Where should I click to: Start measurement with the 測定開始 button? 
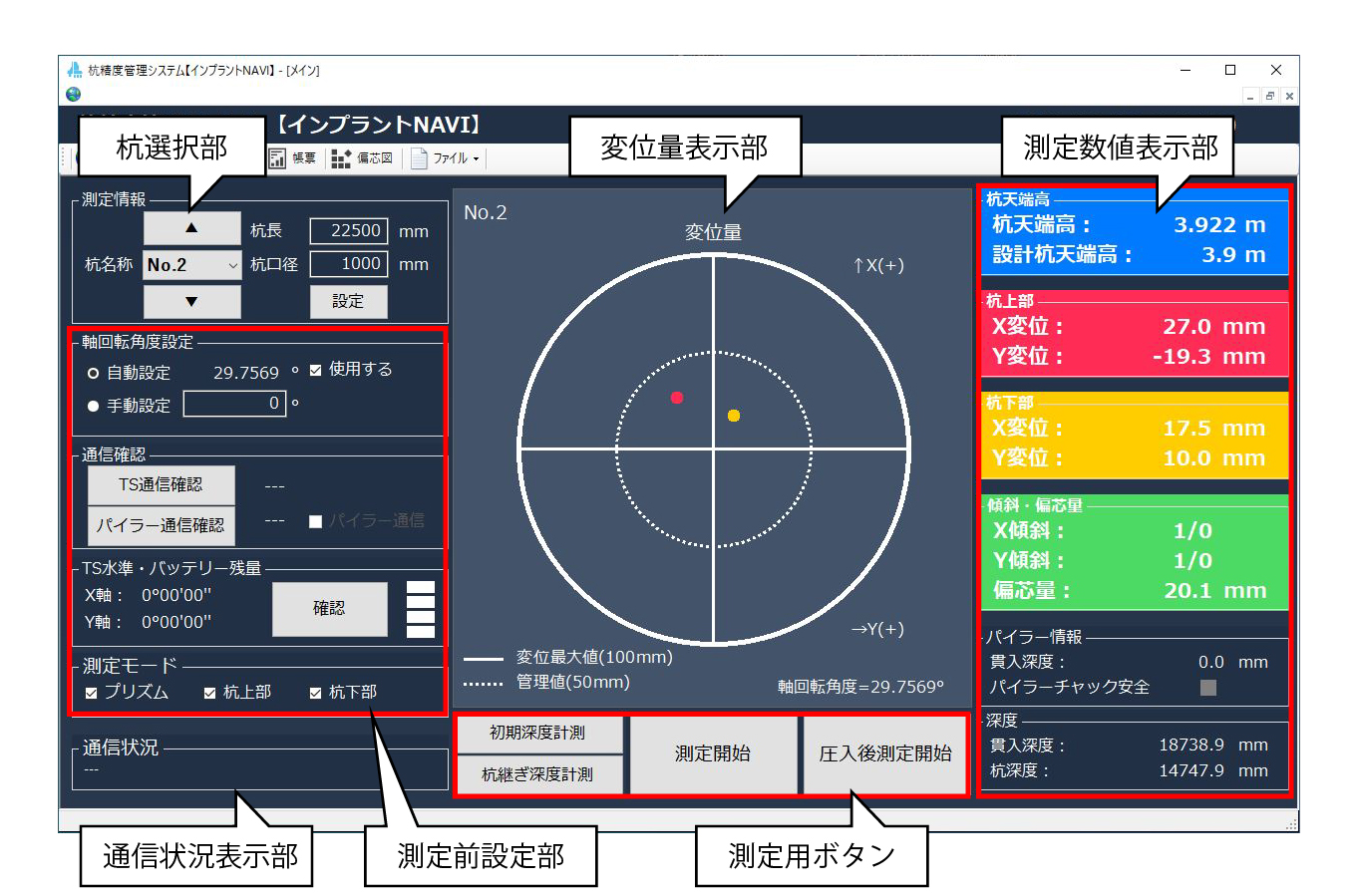713,755
